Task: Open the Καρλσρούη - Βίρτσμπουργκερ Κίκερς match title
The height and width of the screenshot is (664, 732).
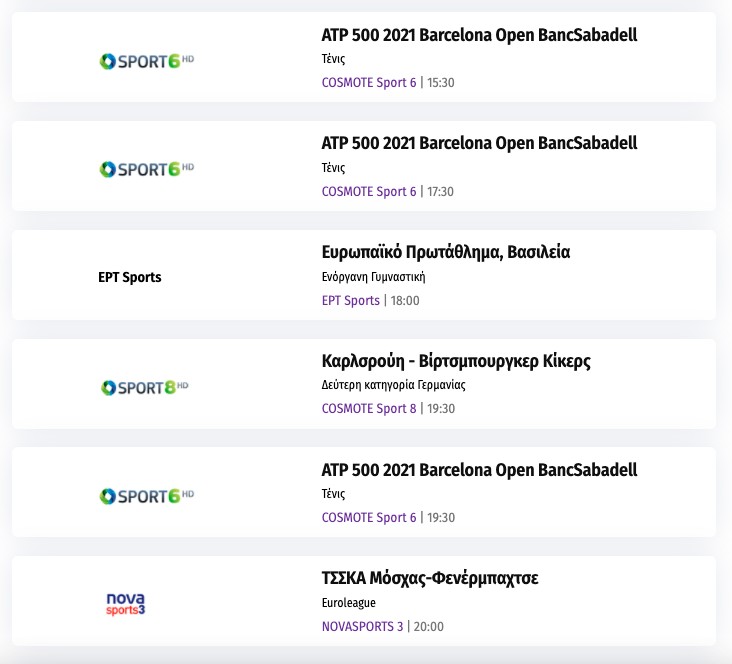Action: [x=463, y=361]
